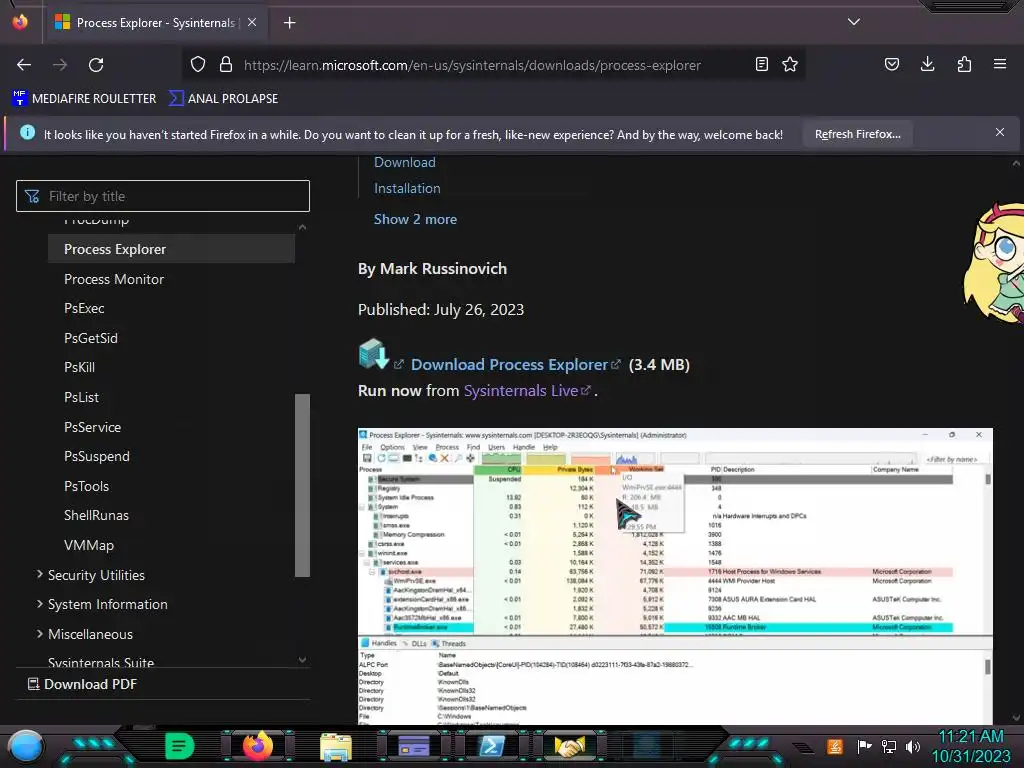Open the extensions puzzle icon
The width and height of the screenshot is (1024, 768).
964,64
